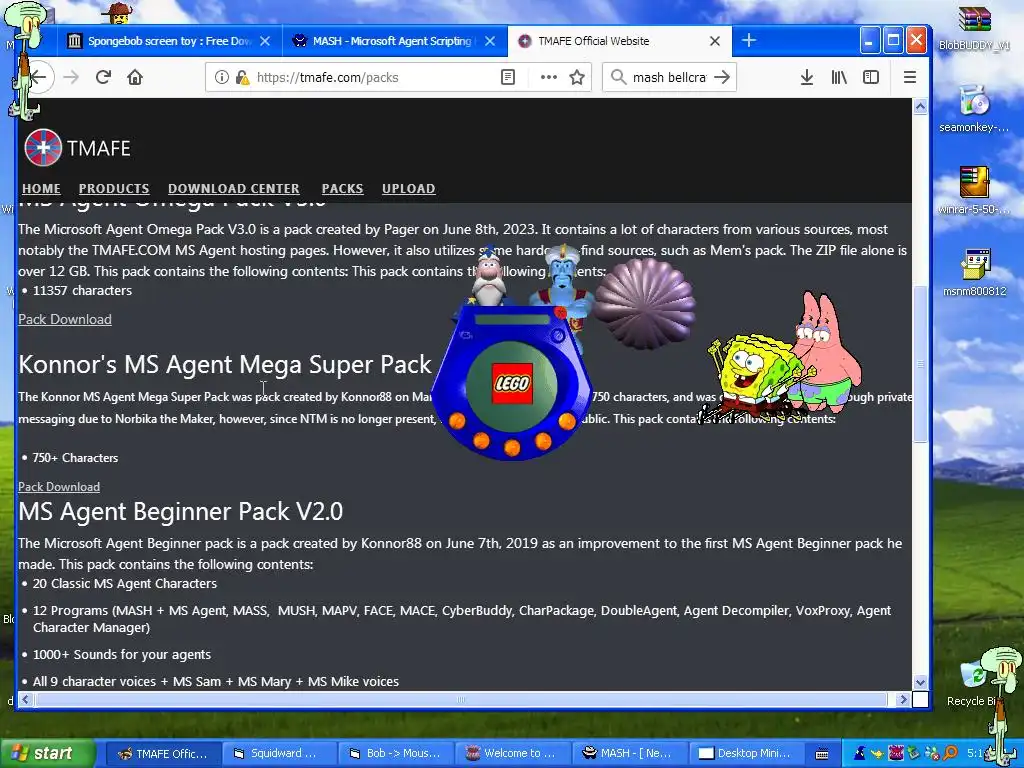Image resolution: width=1024 pixels, height=768 pixels.
Task: Click the TMAFE round logo
Action: [43, 148]
